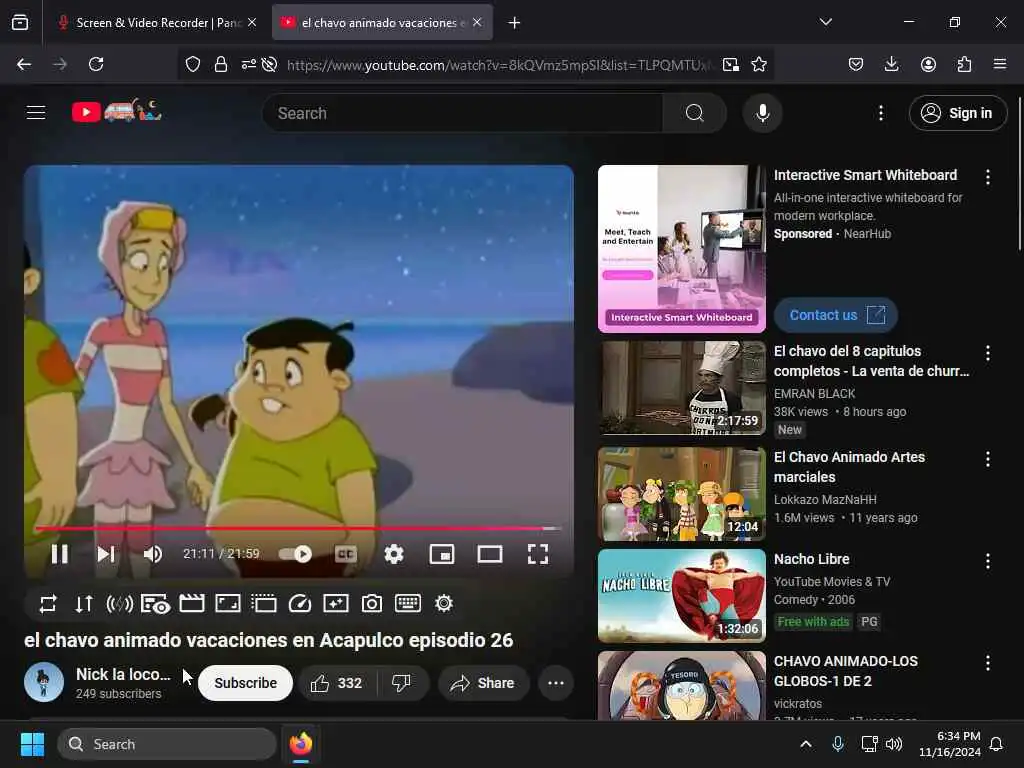Show keyboard shortcuts icon
The width and height of the screenshot is (1024, 768).
(408, 603)
